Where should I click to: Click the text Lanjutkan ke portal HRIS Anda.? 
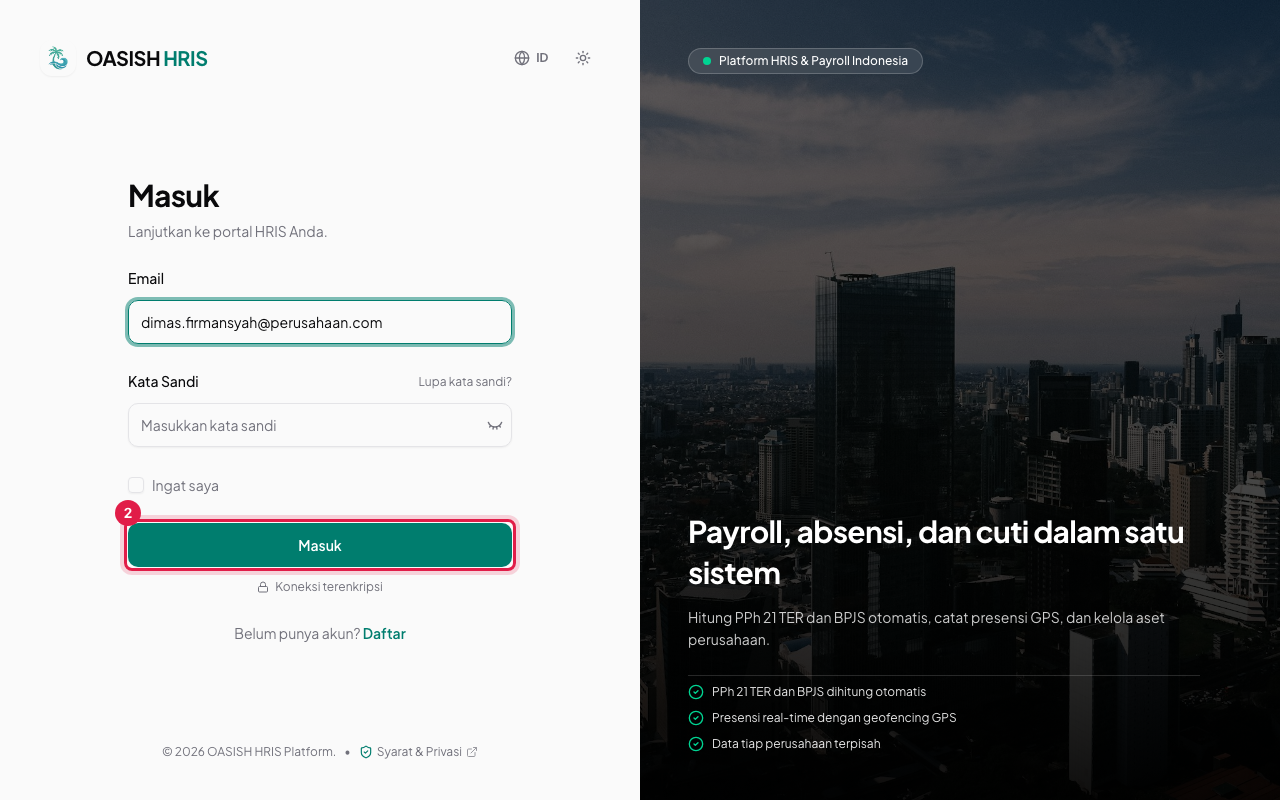(228, 232)
